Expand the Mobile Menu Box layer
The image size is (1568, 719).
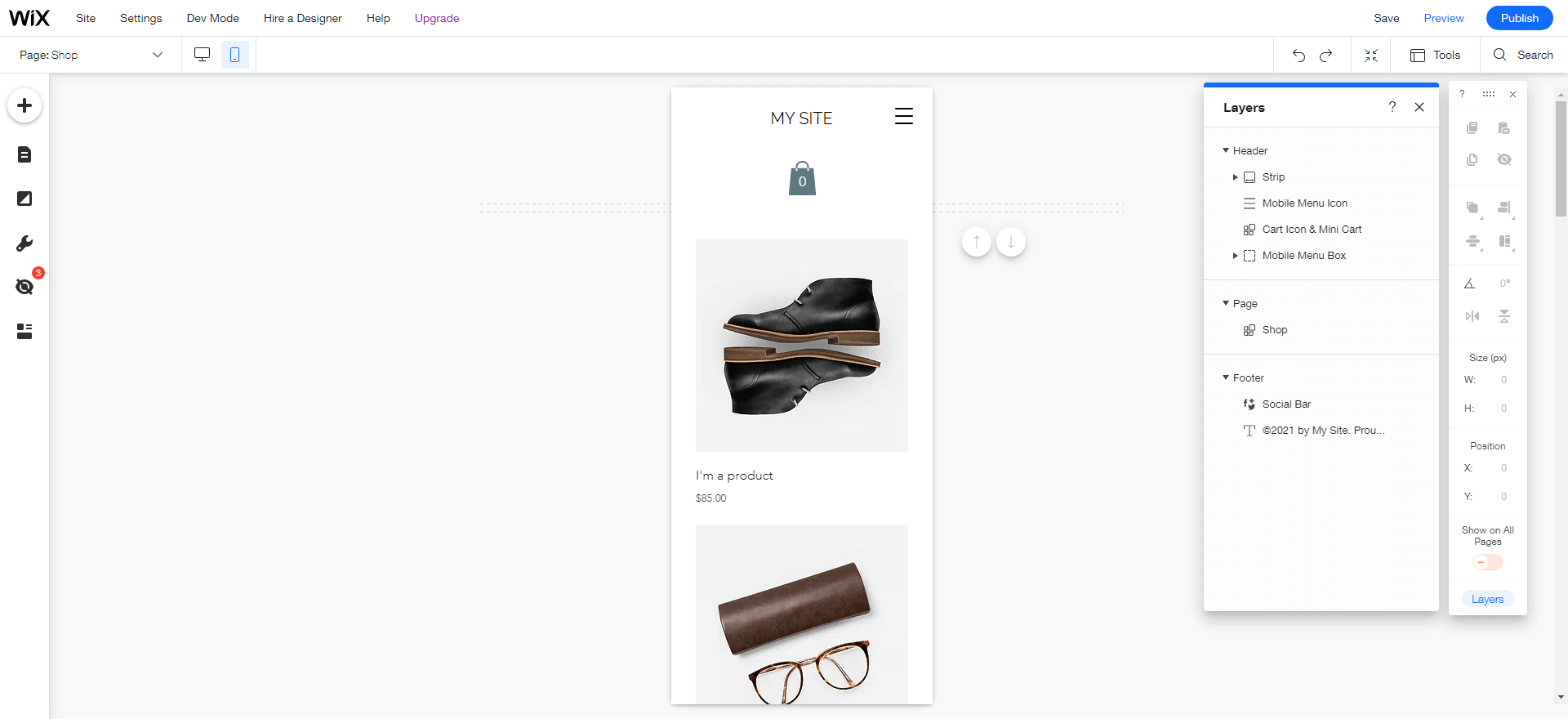click(x=1235, y=256)
